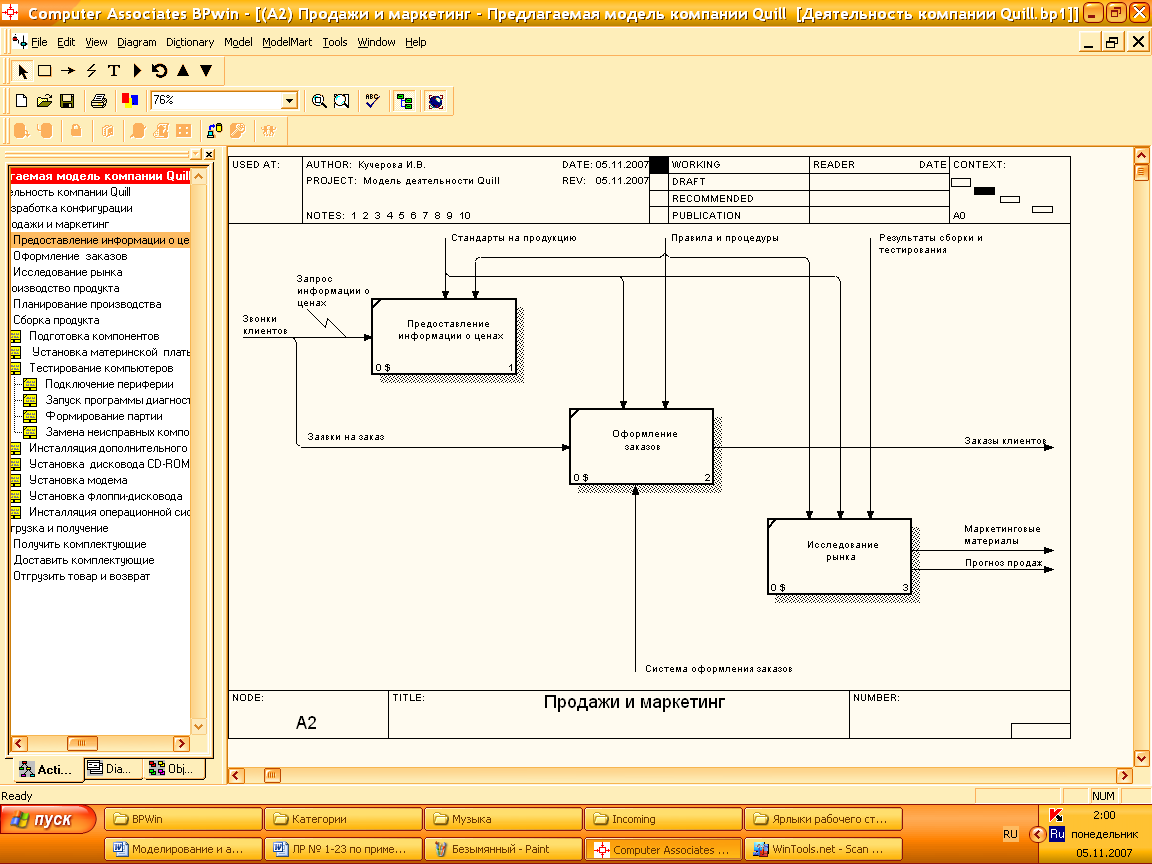Switch to the Activities tab
The height and width of the screenshot is (864, 1152).
(47, 769)
